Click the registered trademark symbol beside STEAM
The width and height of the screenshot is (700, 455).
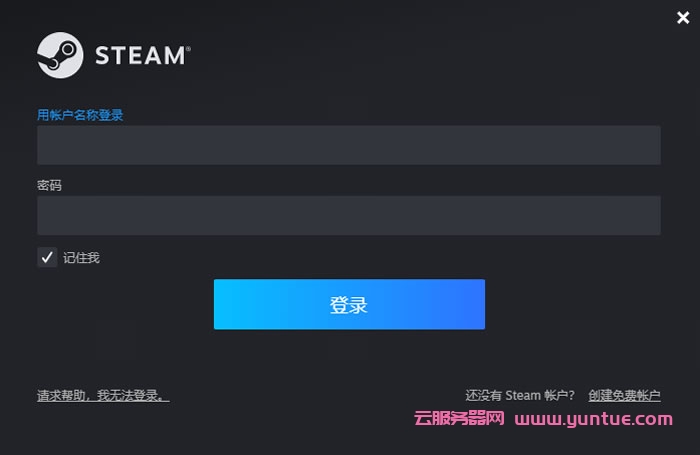tap(188, 47)
